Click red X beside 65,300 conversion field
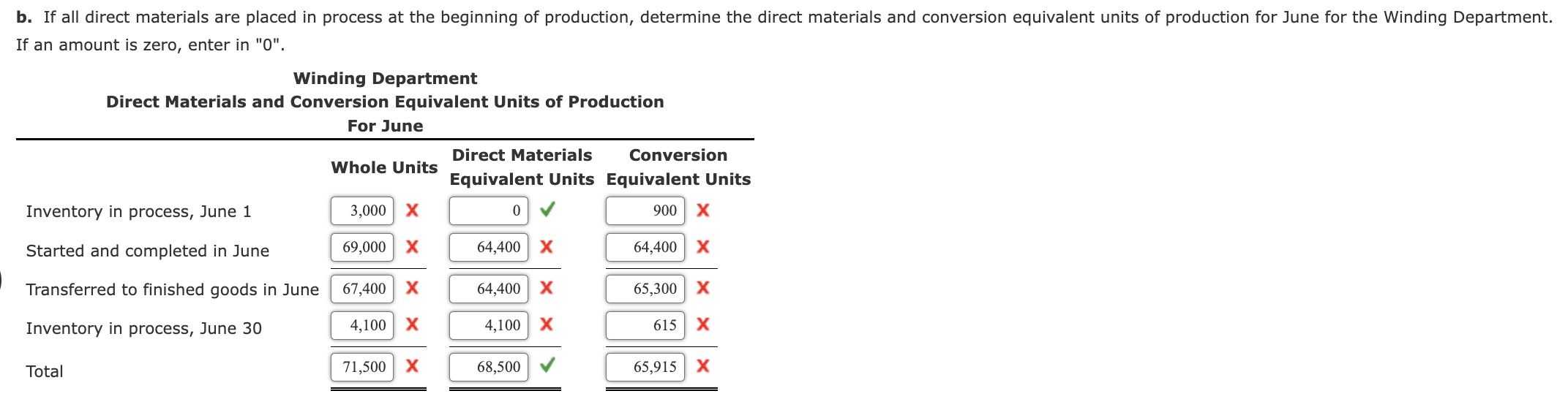Image resolution: width=1568 pixels, height=399 pixels. (x=702, y=288)
